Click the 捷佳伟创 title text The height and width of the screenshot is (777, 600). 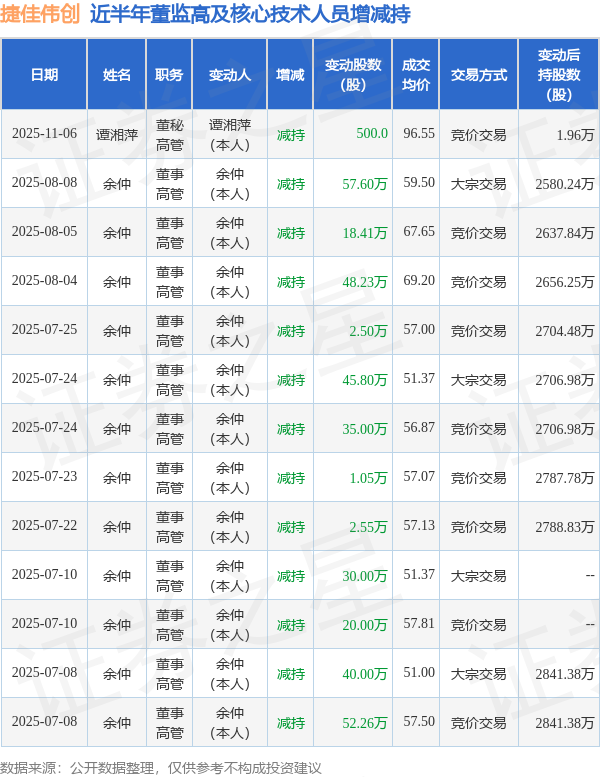(x=40, y=13)
